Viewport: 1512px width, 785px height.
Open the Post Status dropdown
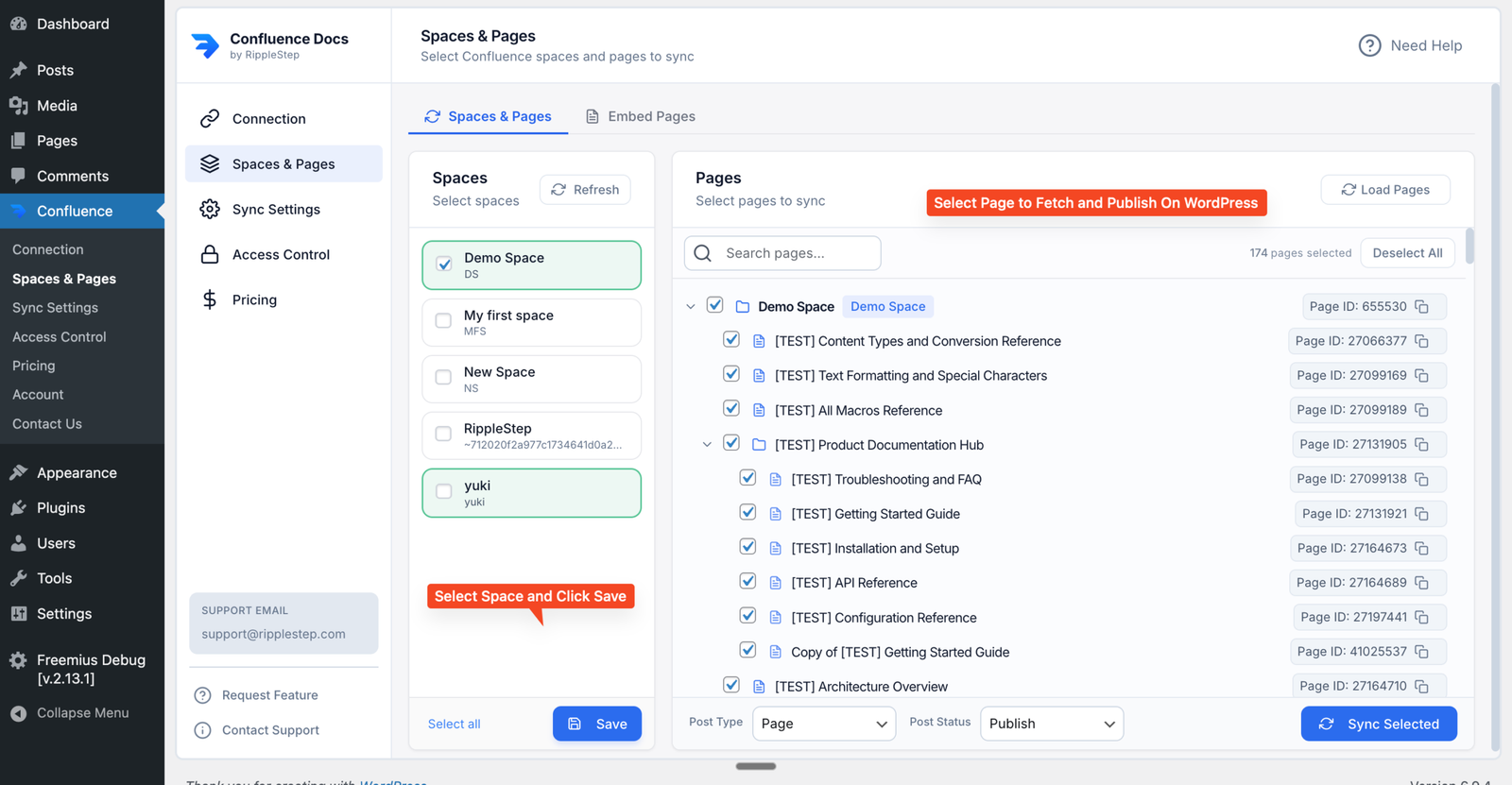(1052, 724)
